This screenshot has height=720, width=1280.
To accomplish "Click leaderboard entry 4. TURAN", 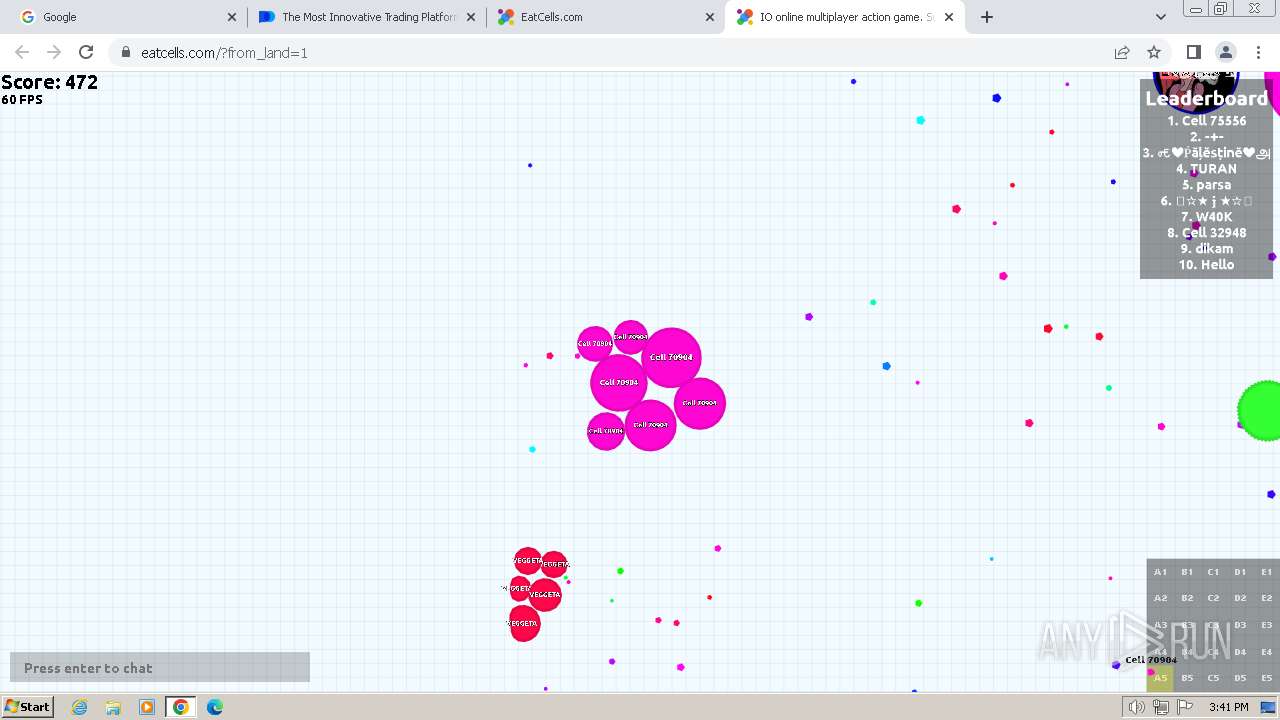I will [1206, 169].
